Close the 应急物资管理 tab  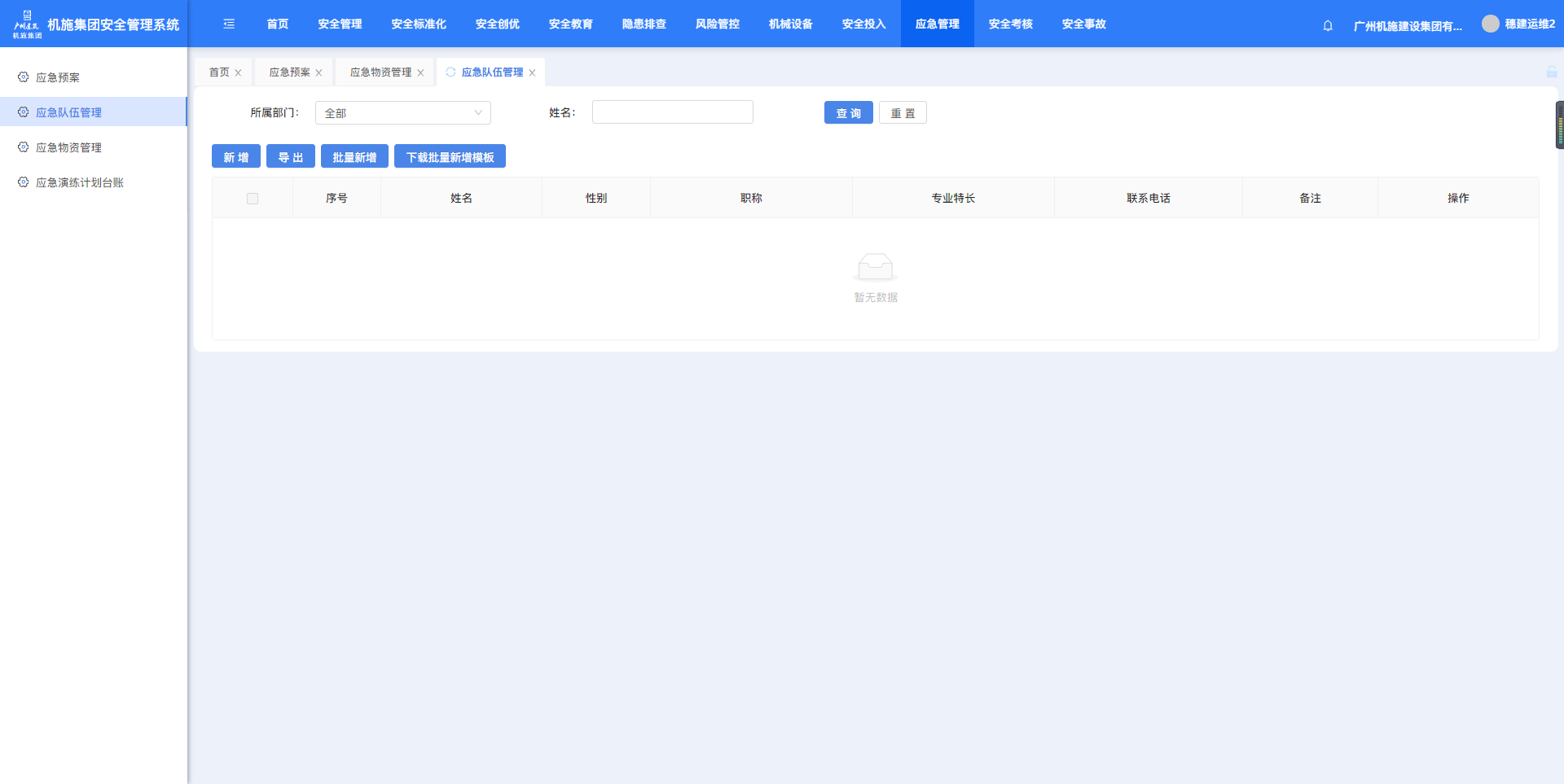click(420, 73)
